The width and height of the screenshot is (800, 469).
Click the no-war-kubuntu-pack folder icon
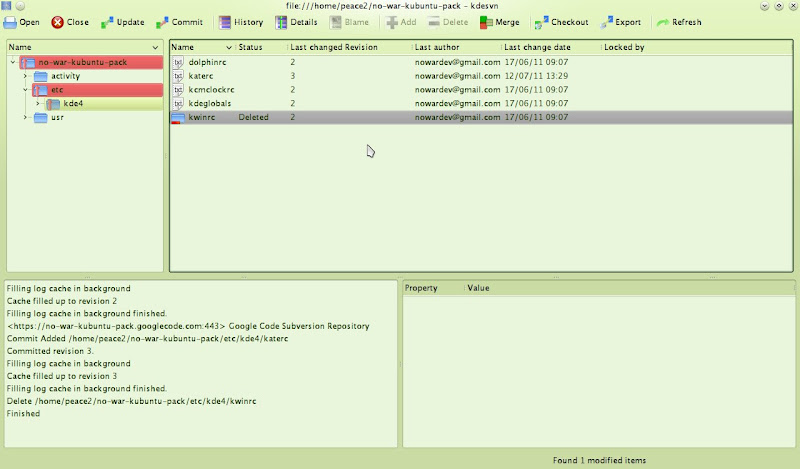pyautogui.click(x=28, y=62)
